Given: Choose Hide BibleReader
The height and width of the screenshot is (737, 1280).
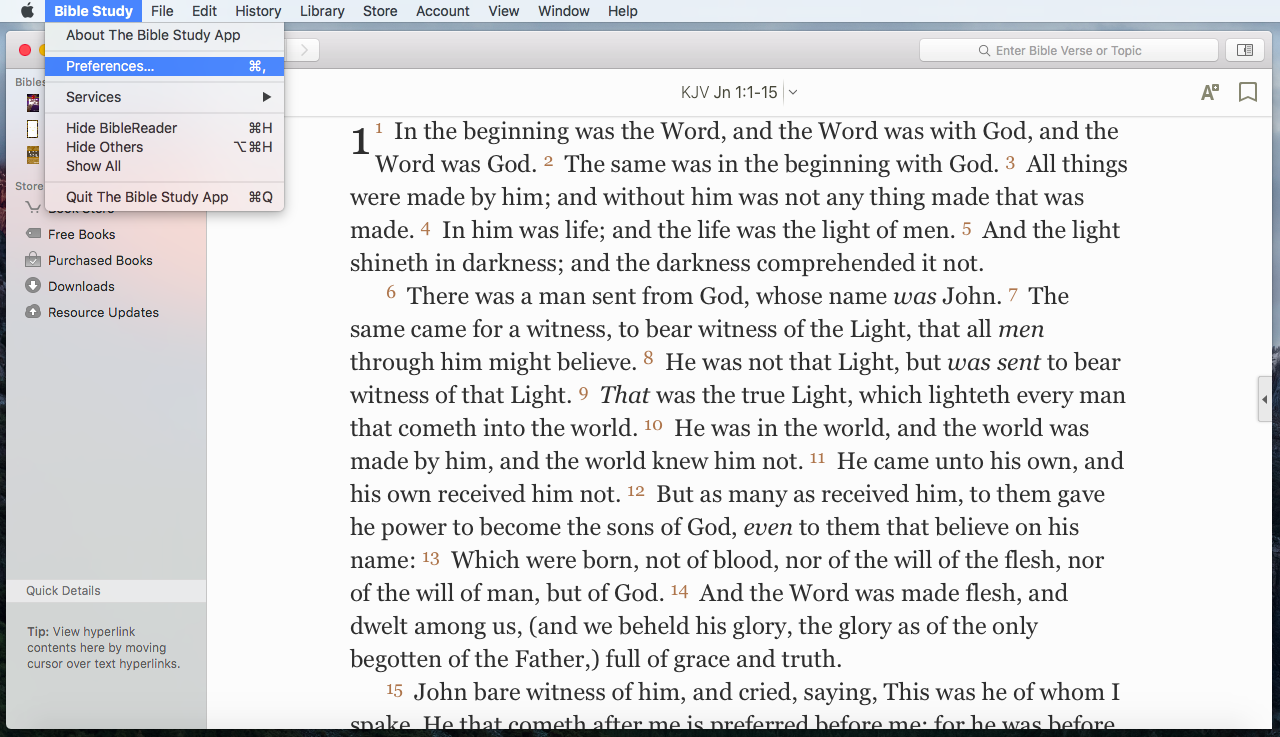Looking at the screenshot, I should pos(165,128).
